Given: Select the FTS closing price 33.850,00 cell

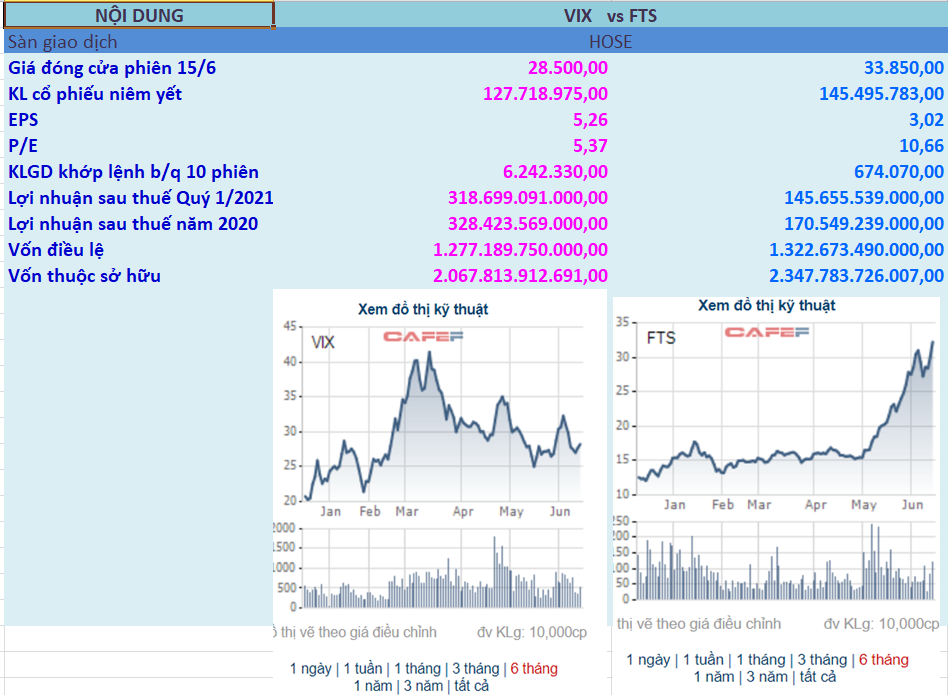Looking at the screenshot, I should 903,68.
